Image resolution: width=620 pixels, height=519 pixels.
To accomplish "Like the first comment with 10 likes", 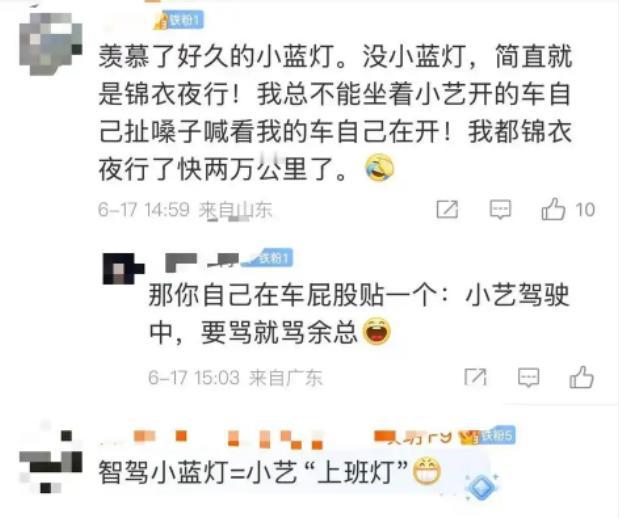I will [553, 209].
